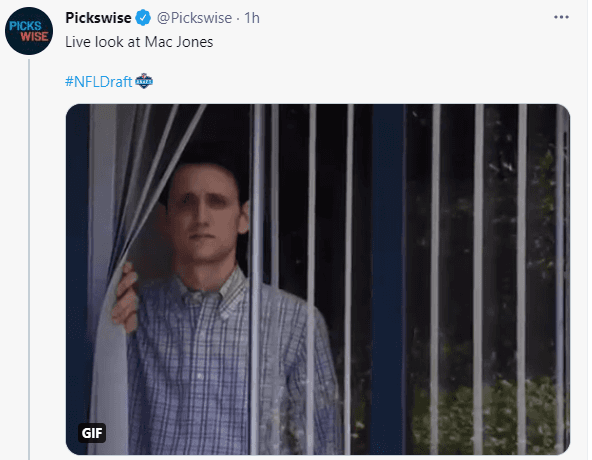The height and width of the screenshot is (460, 592).
Task: Open the Pickswise round profile avatar
Action: click(x=29, y=31)
